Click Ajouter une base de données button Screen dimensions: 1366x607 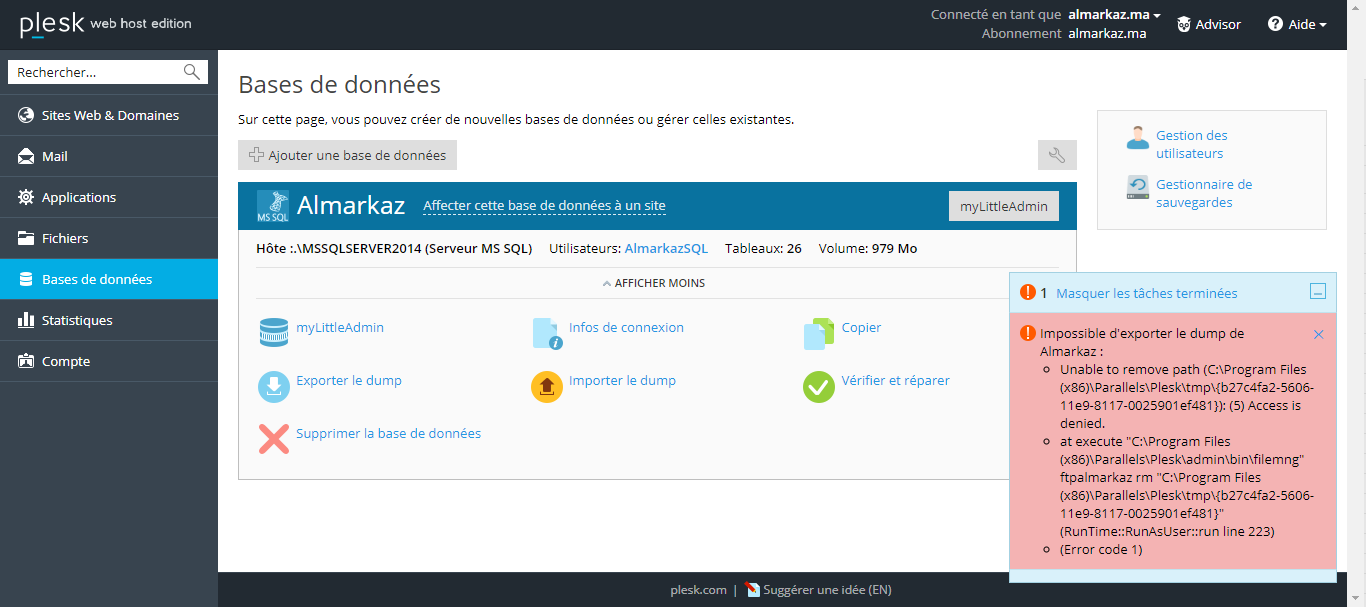(347, 155)
